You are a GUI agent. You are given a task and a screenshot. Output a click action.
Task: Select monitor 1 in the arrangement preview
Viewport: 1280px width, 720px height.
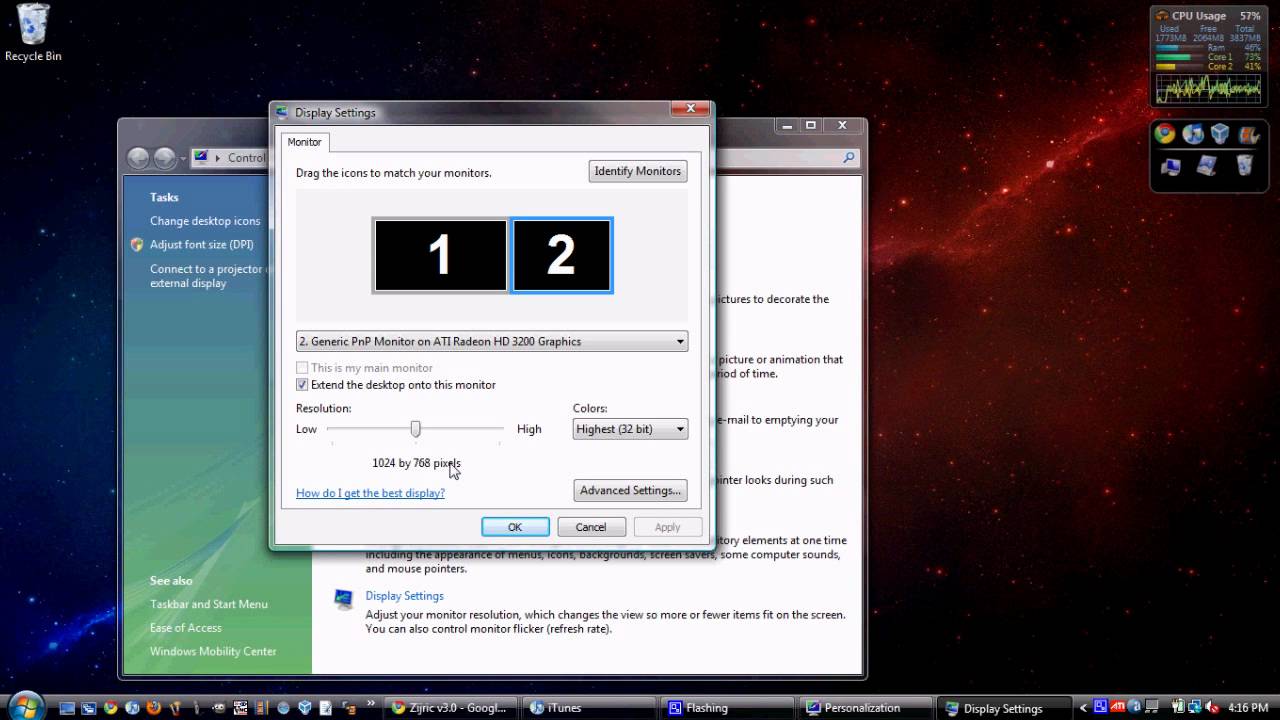440,255
